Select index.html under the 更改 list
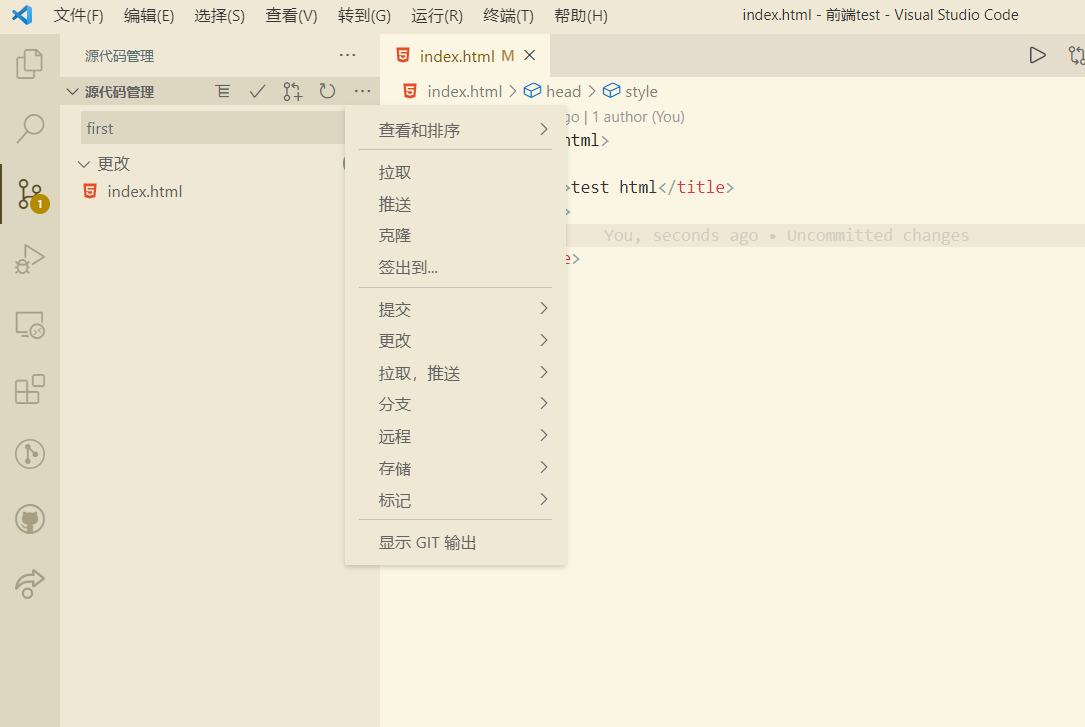This screenshot has width=1085, height=727. (144, 191)
